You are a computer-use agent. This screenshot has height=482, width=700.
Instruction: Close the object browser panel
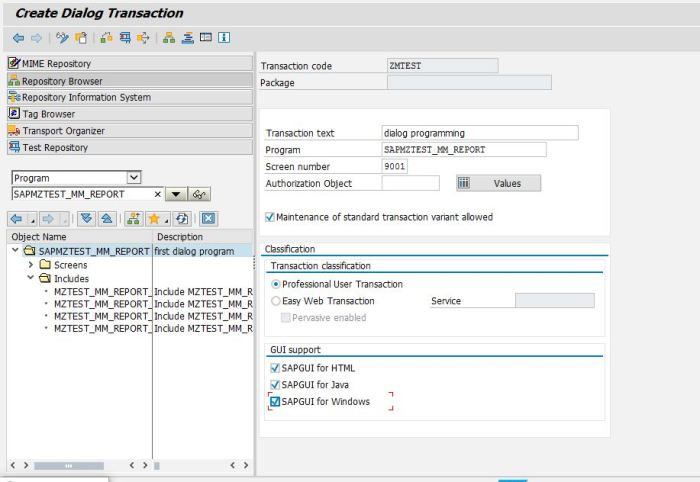209,217
